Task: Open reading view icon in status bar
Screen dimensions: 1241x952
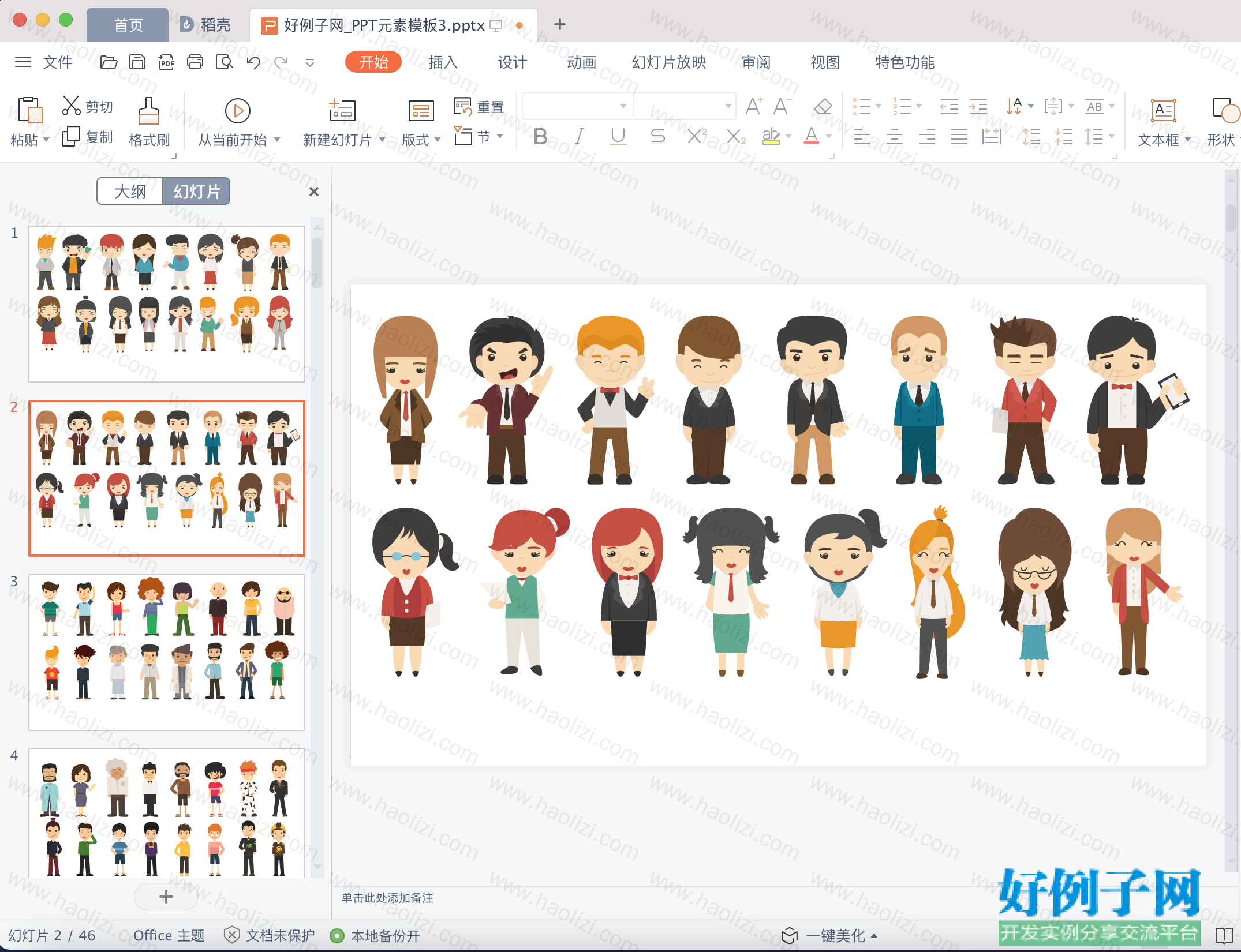Action: pyautogui.click(x=1224, y=935)
